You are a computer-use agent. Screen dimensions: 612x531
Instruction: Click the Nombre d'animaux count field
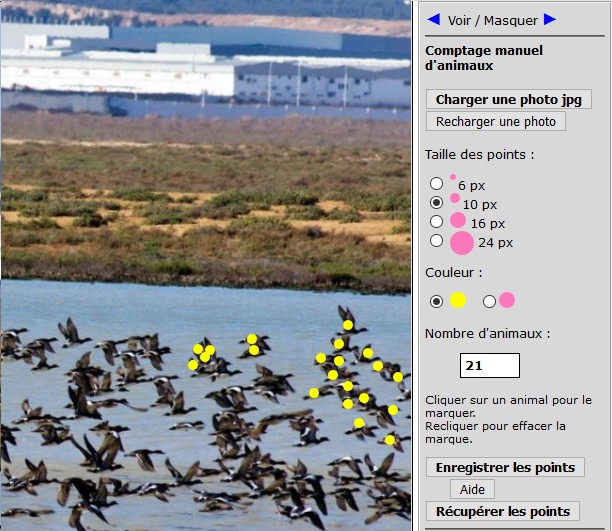tap(490, 365)
